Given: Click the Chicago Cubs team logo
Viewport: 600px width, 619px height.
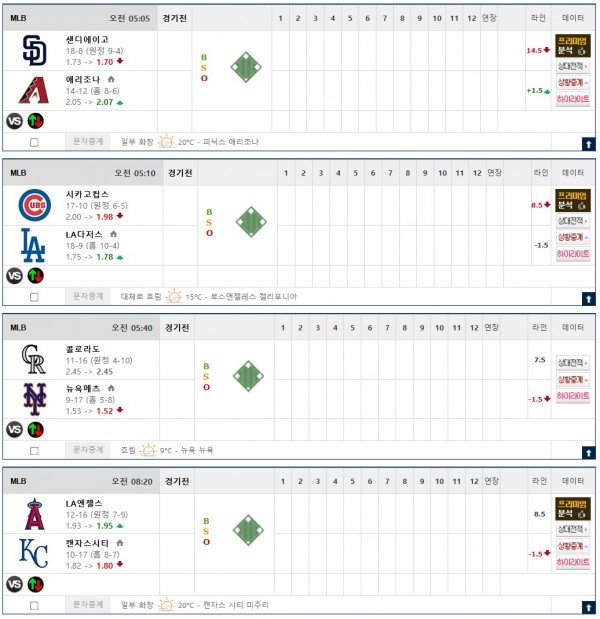Looking at the screenshot, I should pyautogui.click(x=34, y=205).
